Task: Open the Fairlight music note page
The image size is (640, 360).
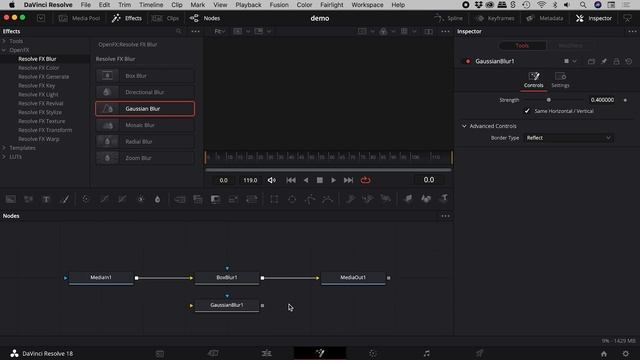Action: point(427,353)
